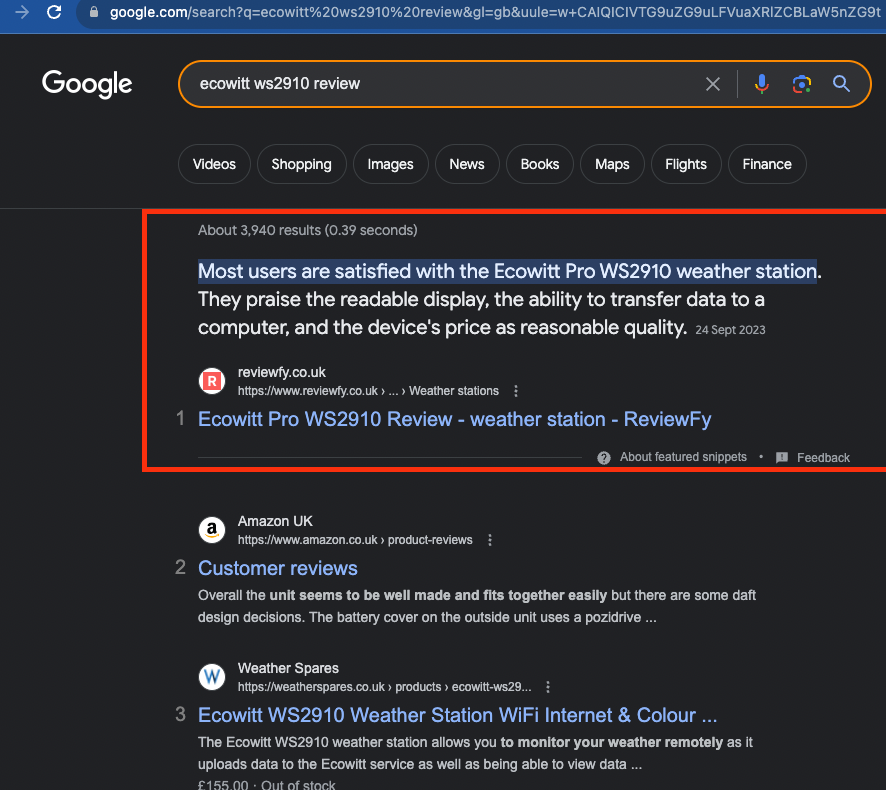Reload the page using browser refresh icon
Viewport: 886px width, 790px height.
54,12
